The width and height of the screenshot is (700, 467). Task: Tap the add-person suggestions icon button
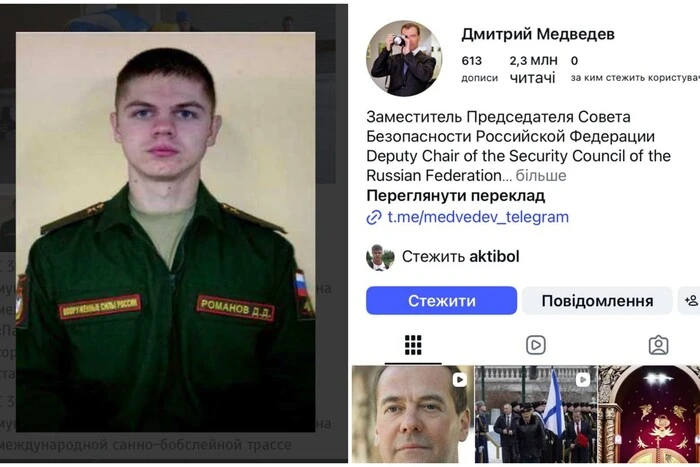(690, 300)
